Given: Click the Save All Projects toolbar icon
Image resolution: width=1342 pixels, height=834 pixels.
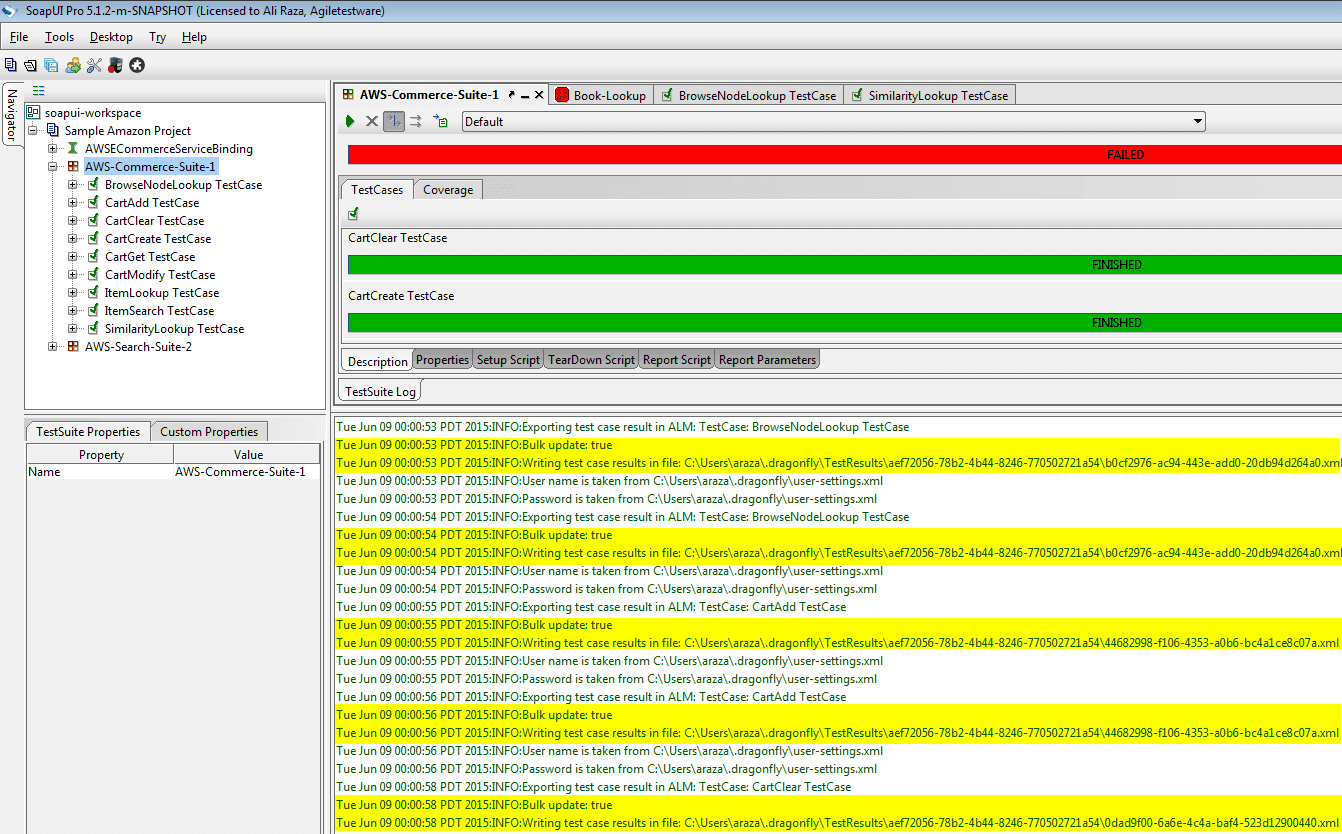Looking at the screenshot, I should (x=51, y=65).
